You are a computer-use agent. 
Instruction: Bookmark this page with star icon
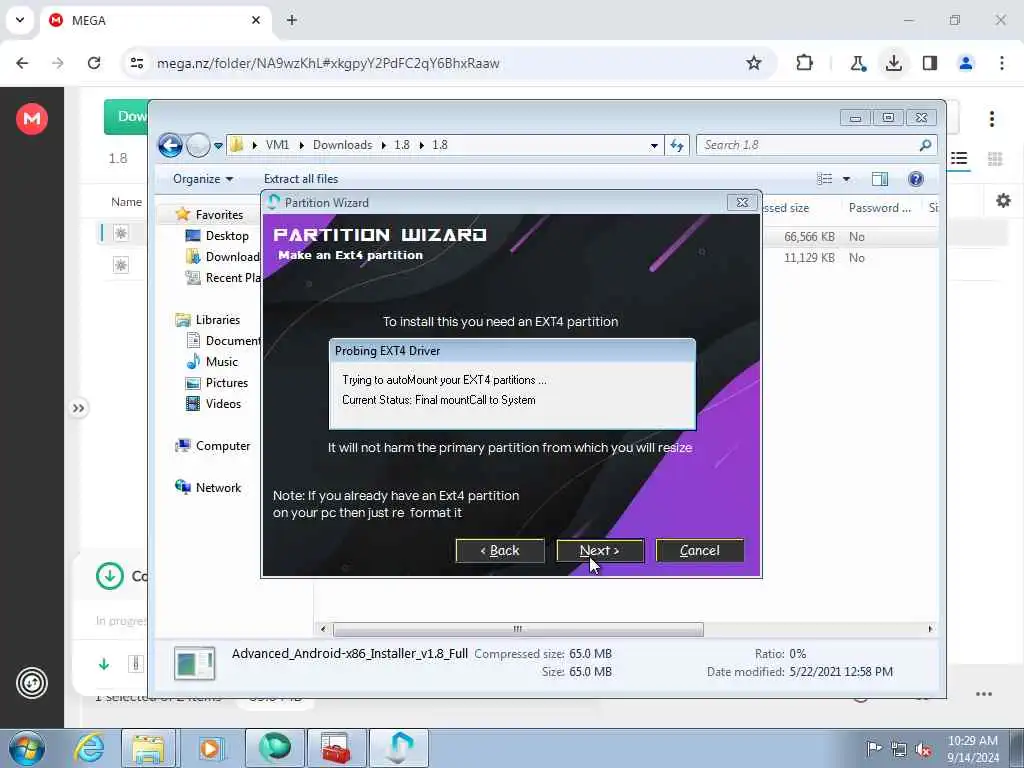click(754, 63)
